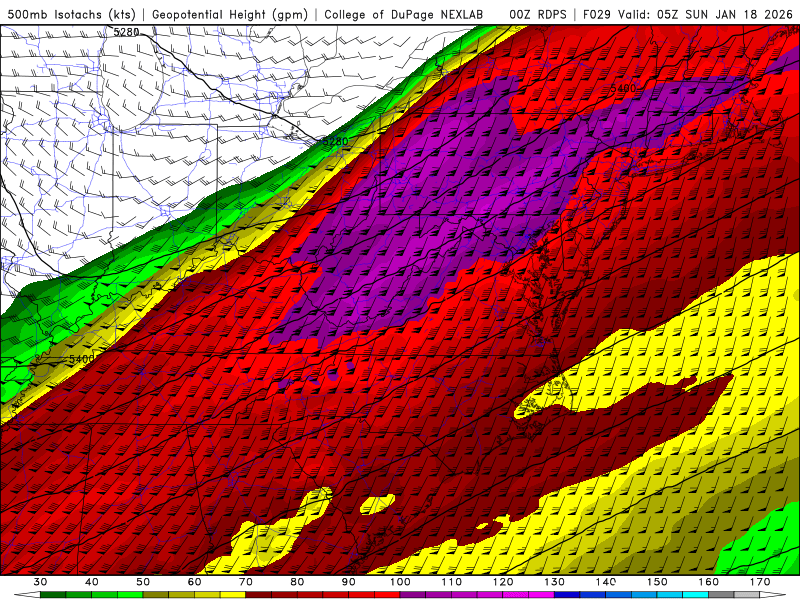
Task: Click the right arrow cap of the color bar
Action: click(x=773, y=595)
